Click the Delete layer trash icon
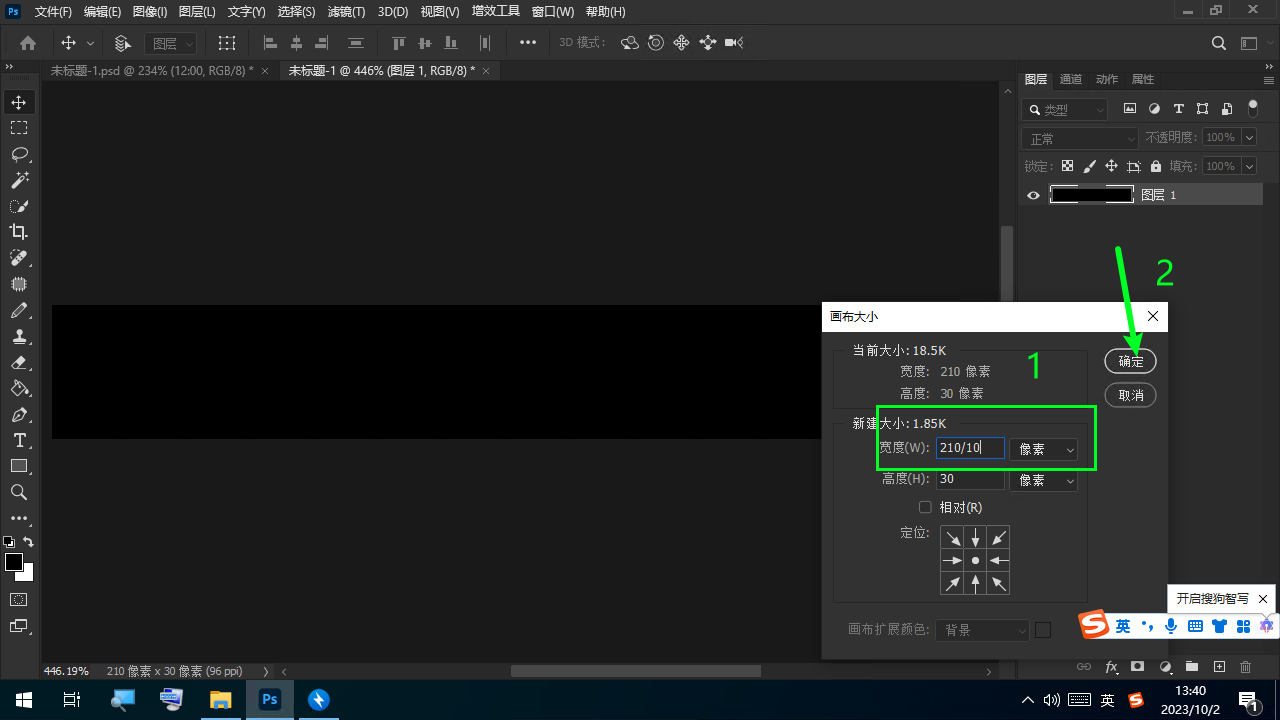Viewport: 1280px width, 720px height. coord(1245,667)
